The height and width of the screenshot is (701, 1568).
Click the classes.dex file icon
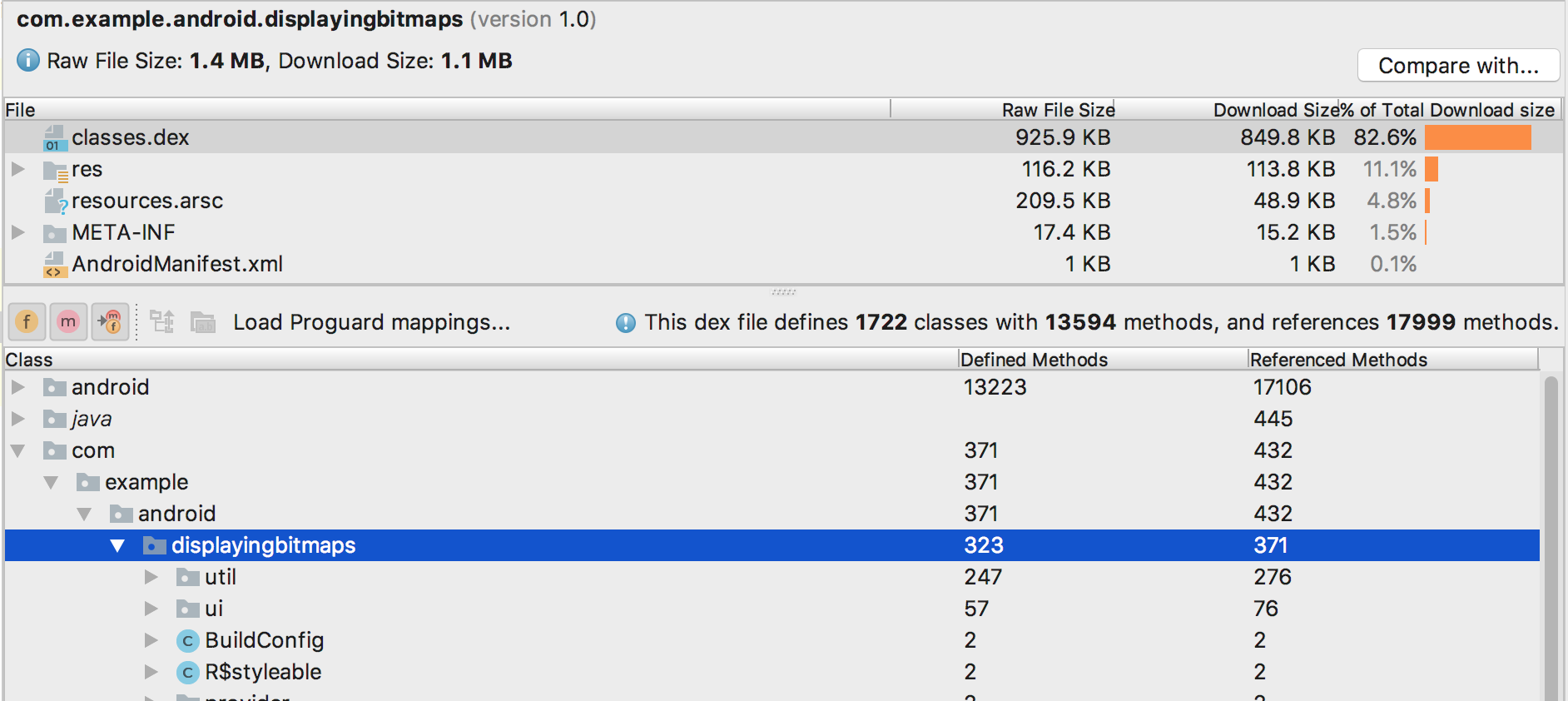(x=54, y=138)
